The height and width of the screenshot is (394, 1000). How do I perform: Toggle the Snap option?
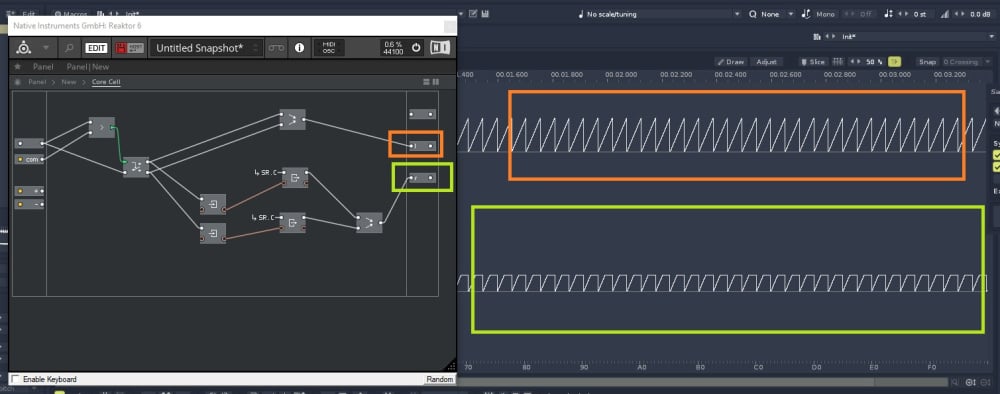[927, 62]
